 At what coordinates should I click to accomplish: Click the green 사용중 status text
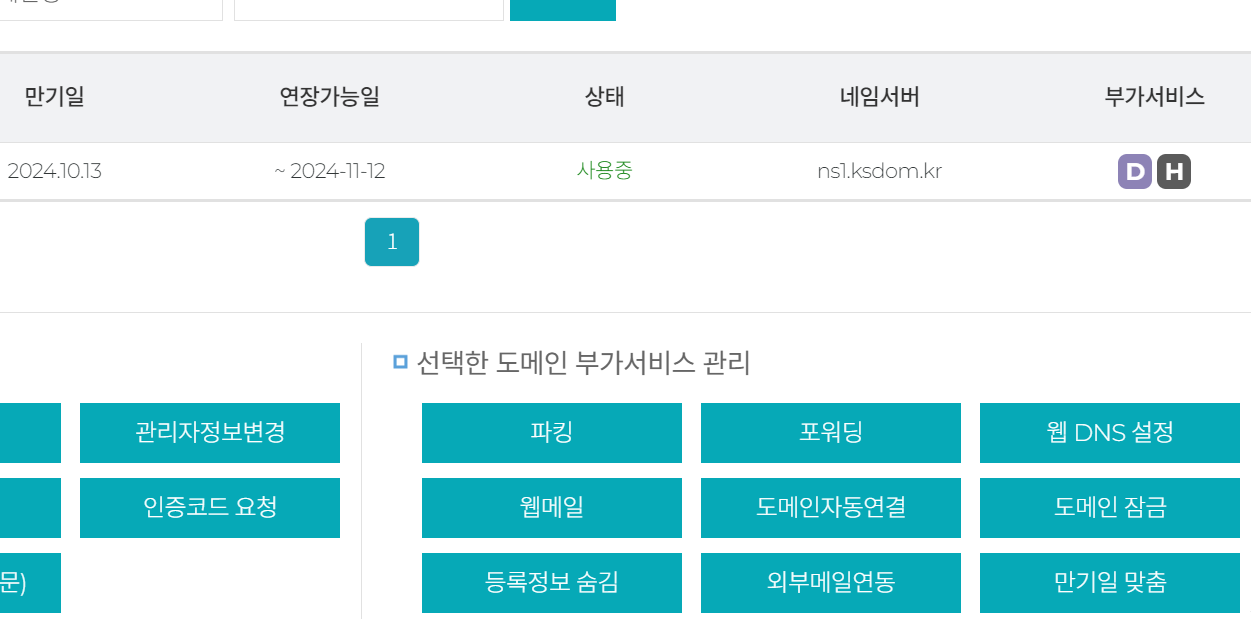(605, 171)
